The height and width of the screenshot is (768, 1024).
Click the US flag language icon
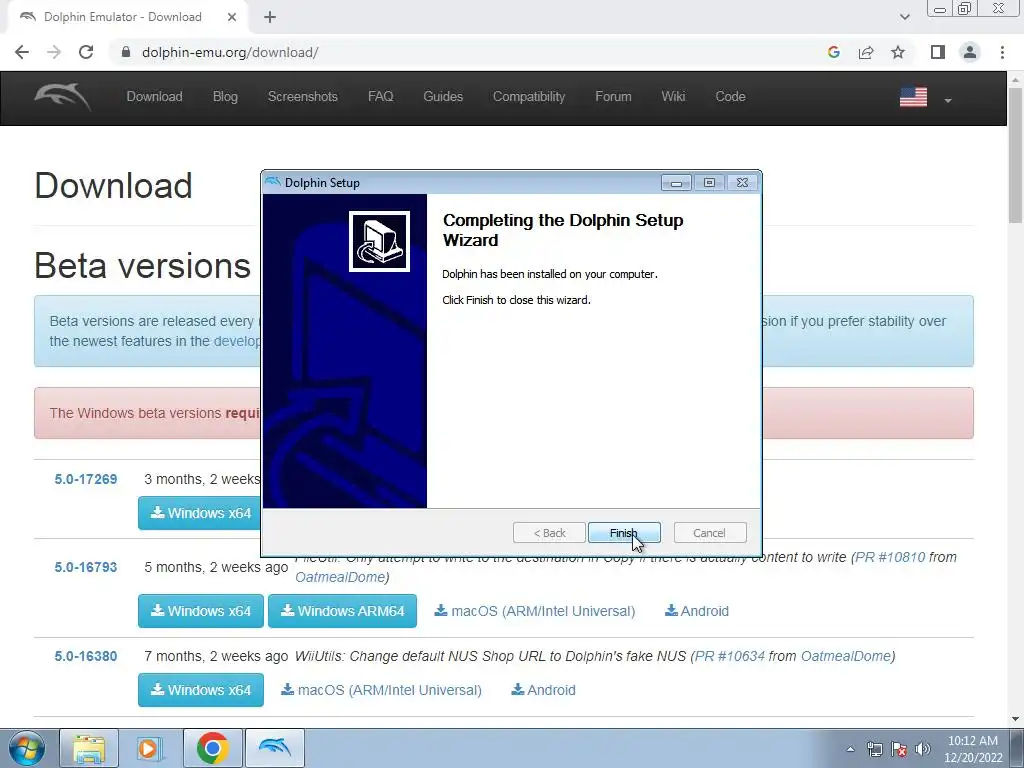(913, 97)
